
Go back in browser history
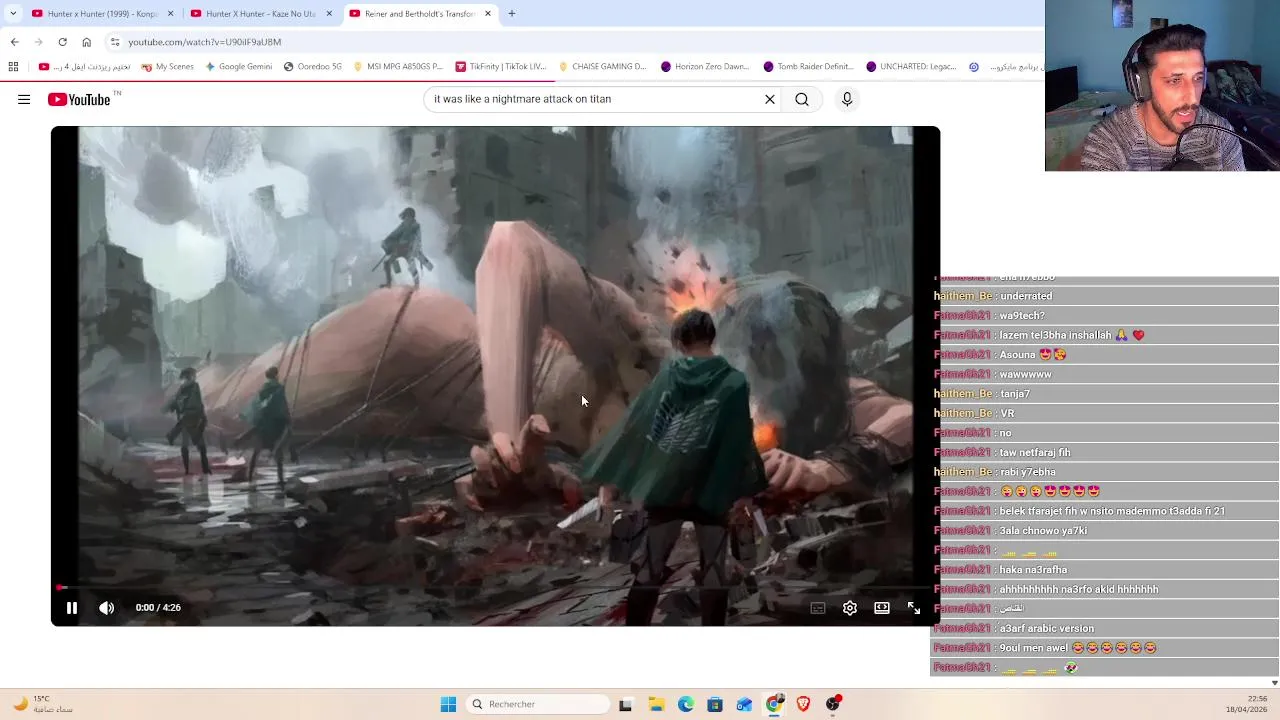[x=14, y=42]
